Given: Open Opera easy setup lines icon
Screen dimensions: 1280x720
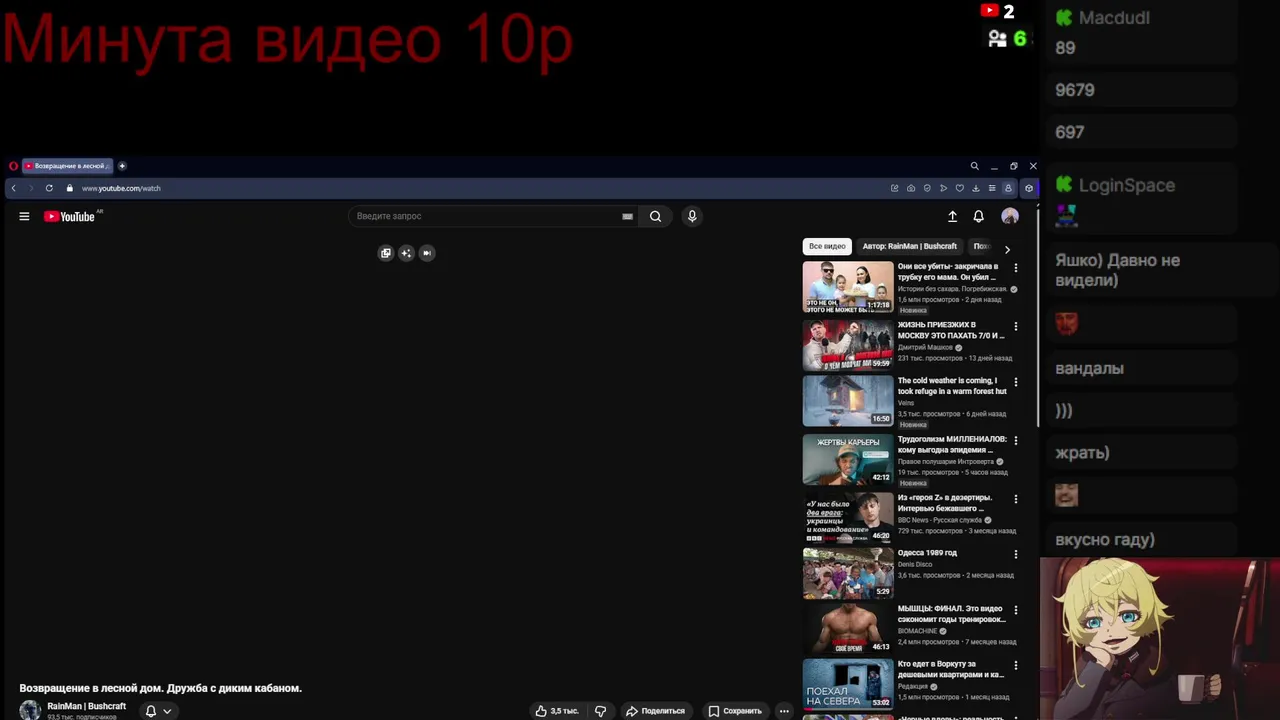Looking at the screenshot, I should coord(992,188).
